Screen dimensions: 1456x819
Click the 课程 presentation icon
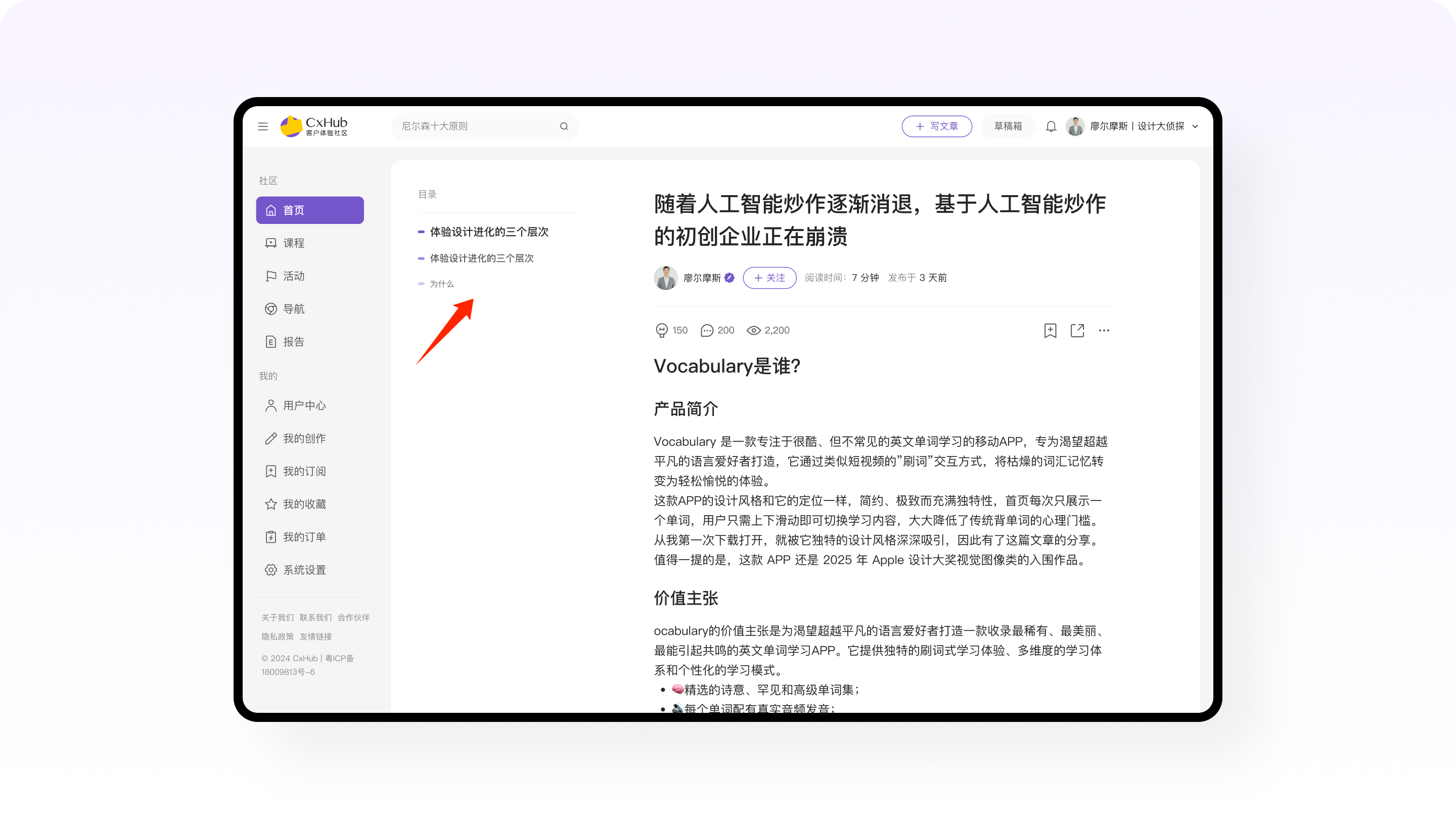coord(271,243)
